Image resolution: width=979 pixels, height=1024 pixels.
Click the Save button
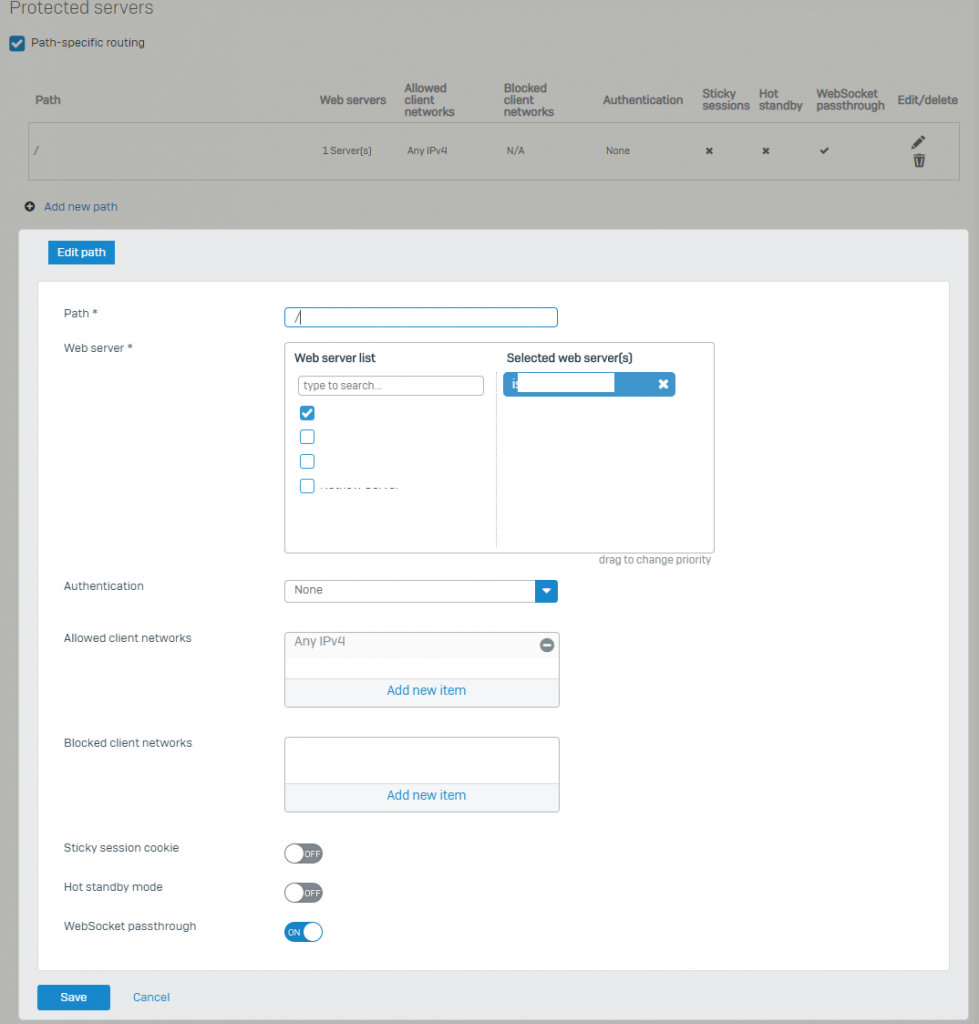tap(73, 997)
